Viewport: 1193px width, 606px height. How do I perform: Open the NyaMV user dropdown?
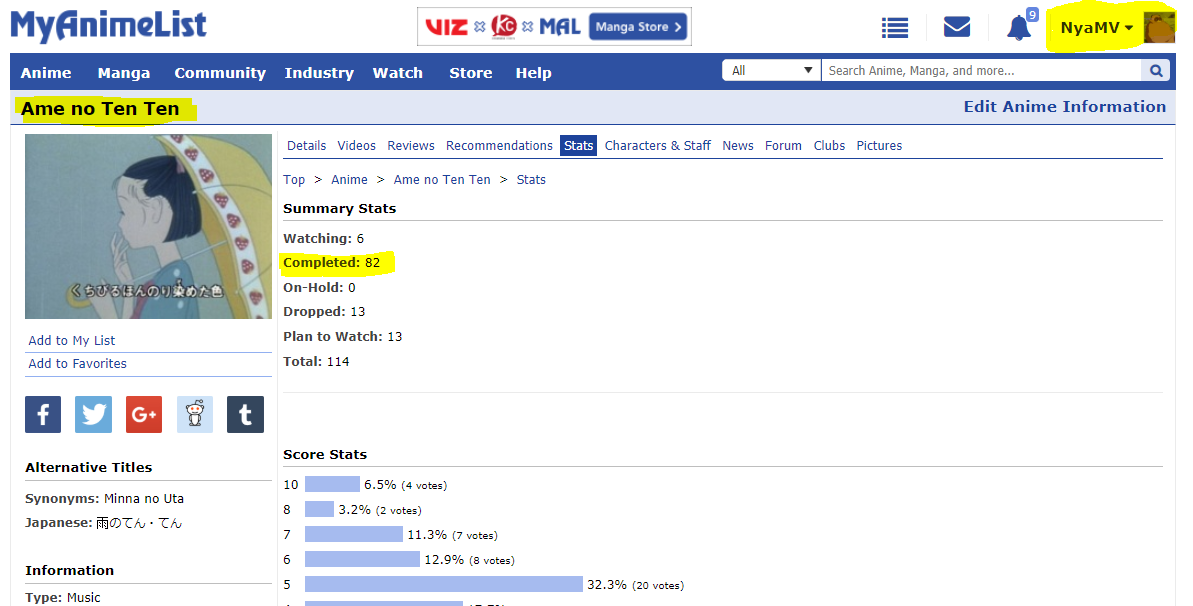click(x=1096, y=28)
